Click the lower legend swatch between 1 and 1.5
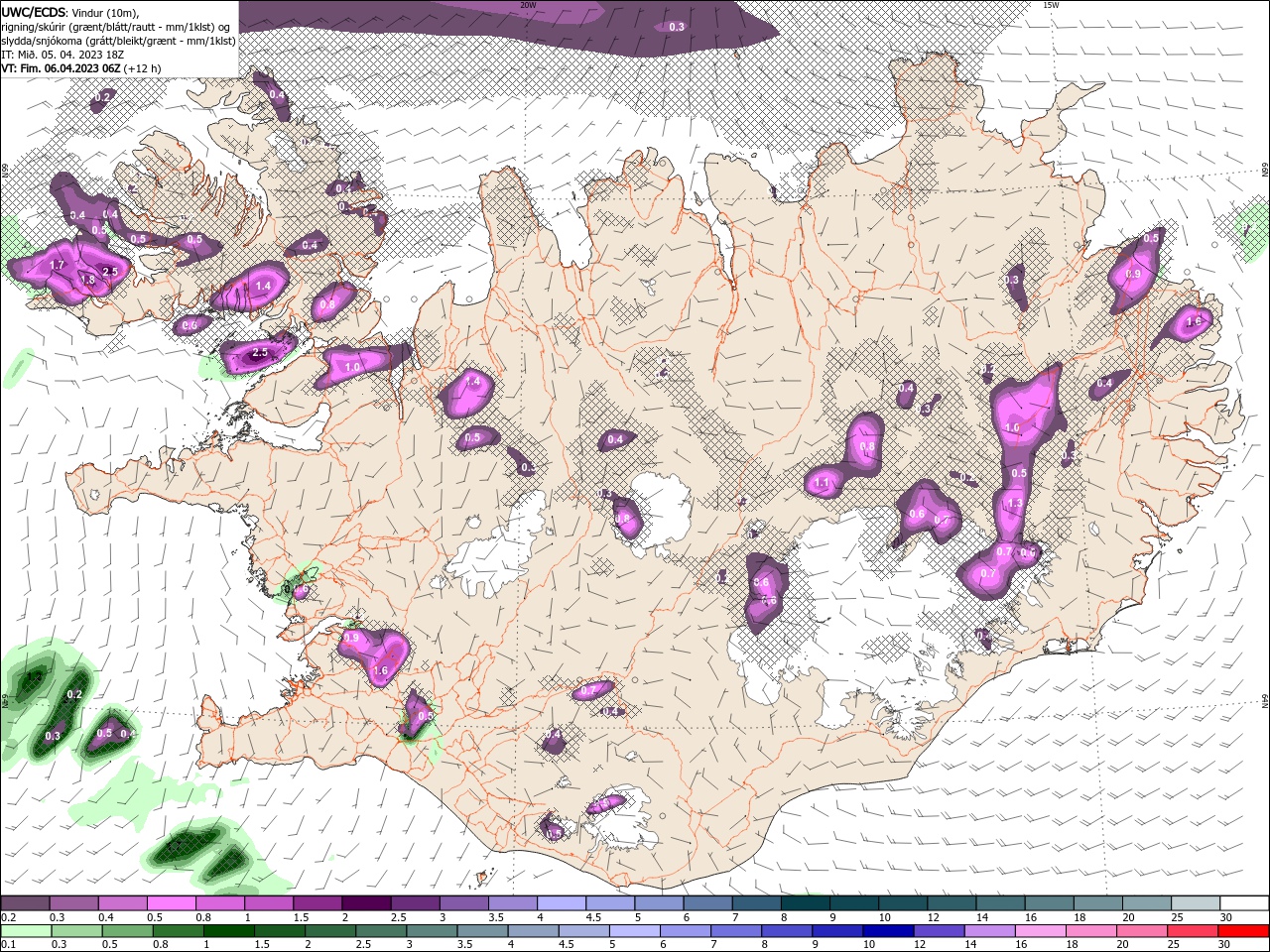The height and width of the screenshot is (952, 1270). pyautogui.click(x=229, y=931)
